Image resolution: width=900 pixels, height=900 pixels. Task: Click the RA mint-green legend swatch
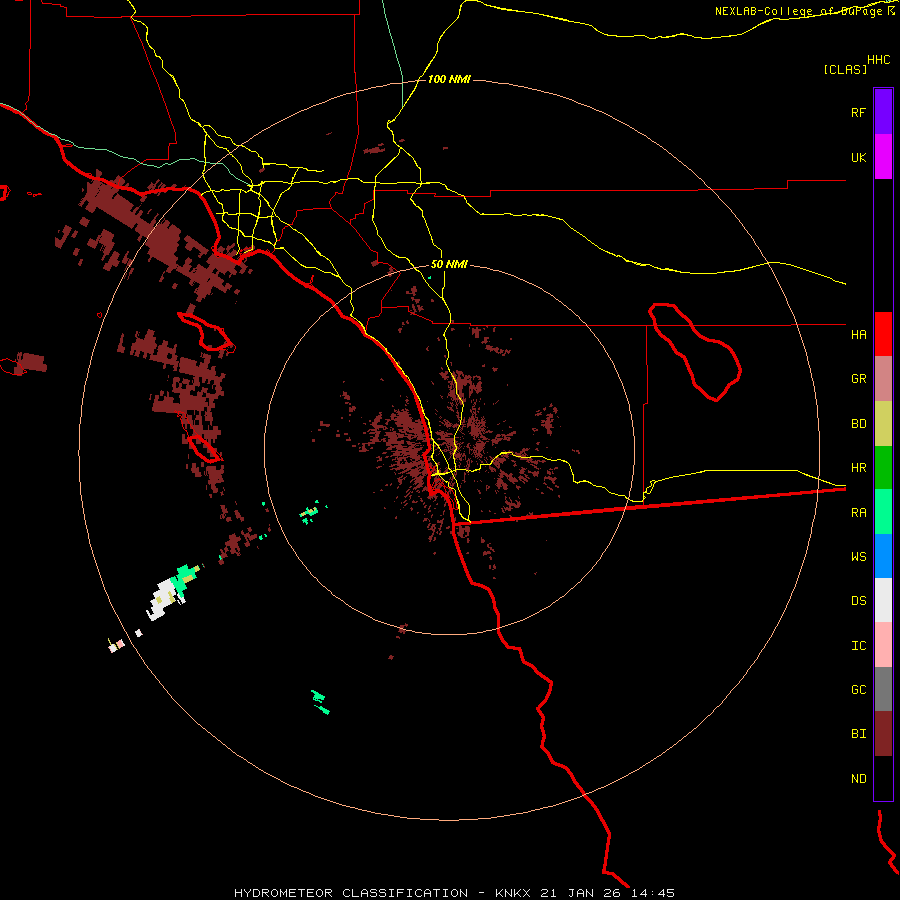pos(883,512)
